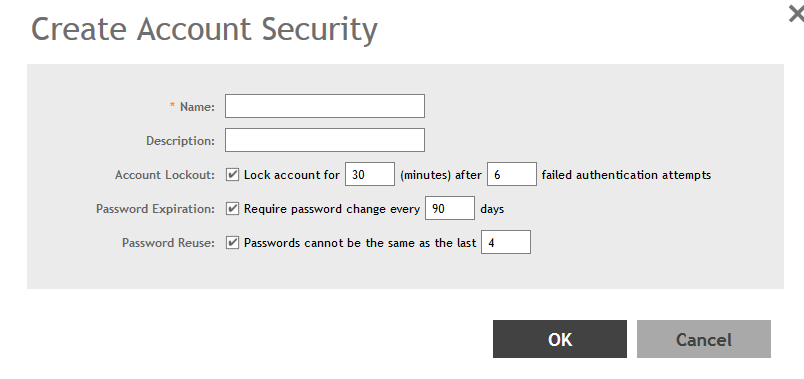Toggle the Password Reuse checkbox
The width and height of the screenshot is (804, 379).
(232, 242)
